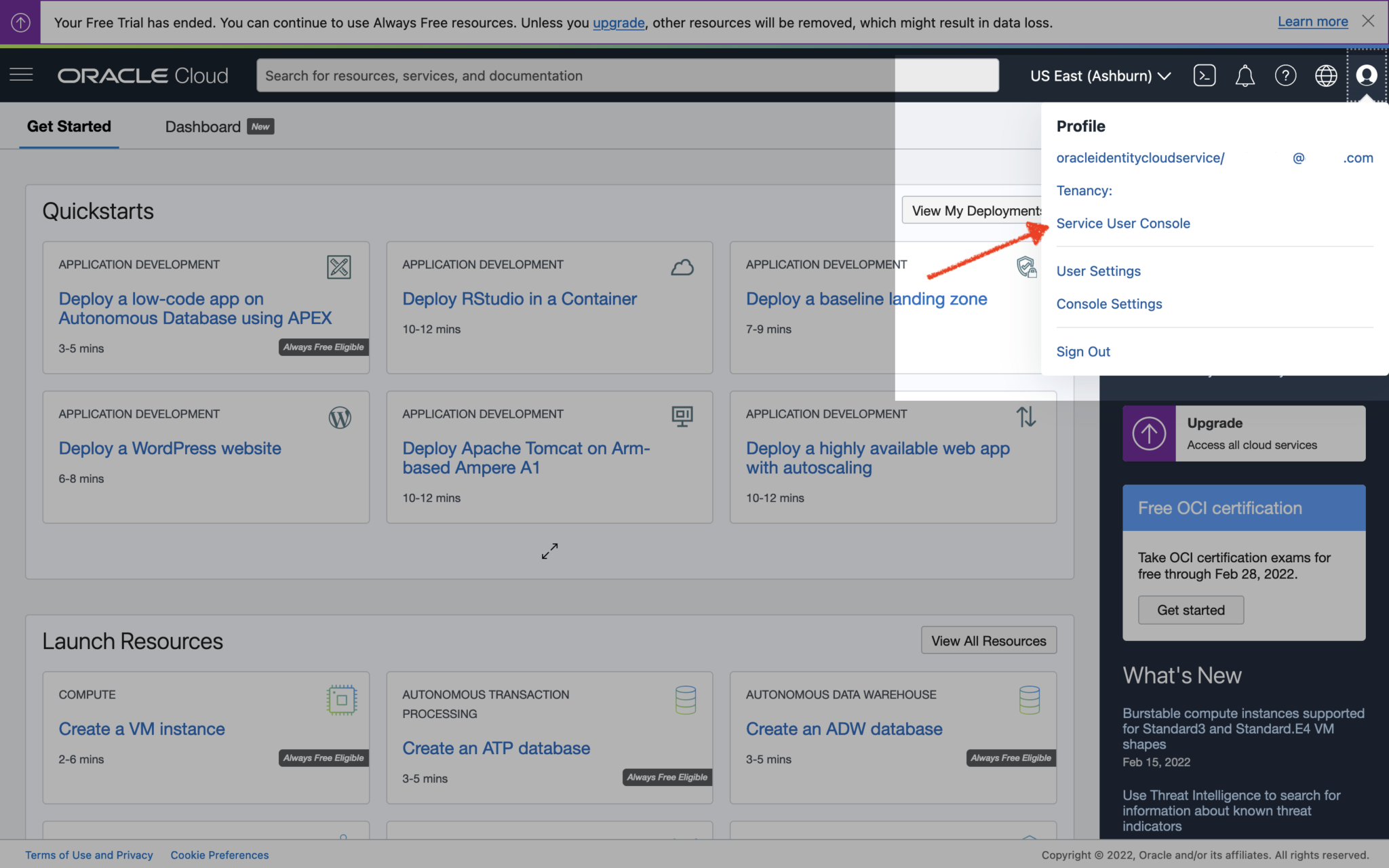Open the language globe selector
Screen dimensions: 1389x868
[1327, 75]
